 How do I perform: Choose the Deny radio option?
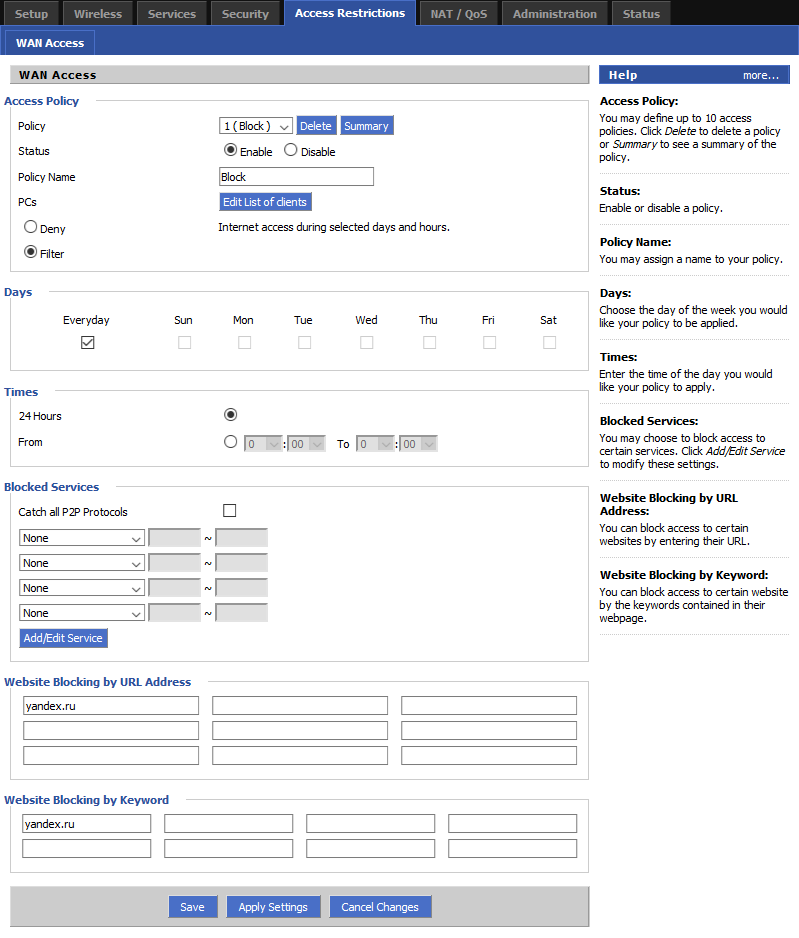tap(31, 227)
